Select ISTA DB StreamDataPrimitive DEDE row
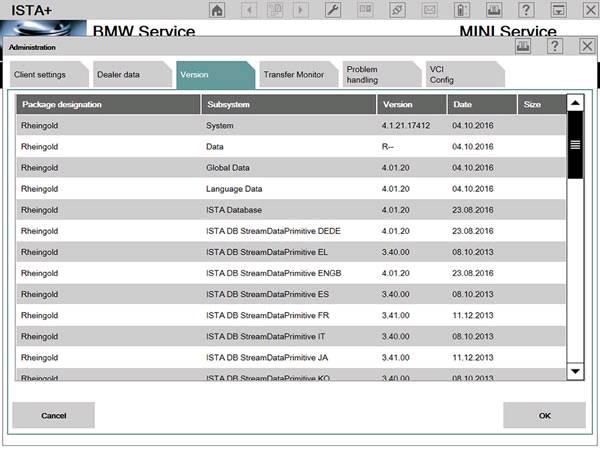Viewport: 600px width, 450px height. coord(291,231)
